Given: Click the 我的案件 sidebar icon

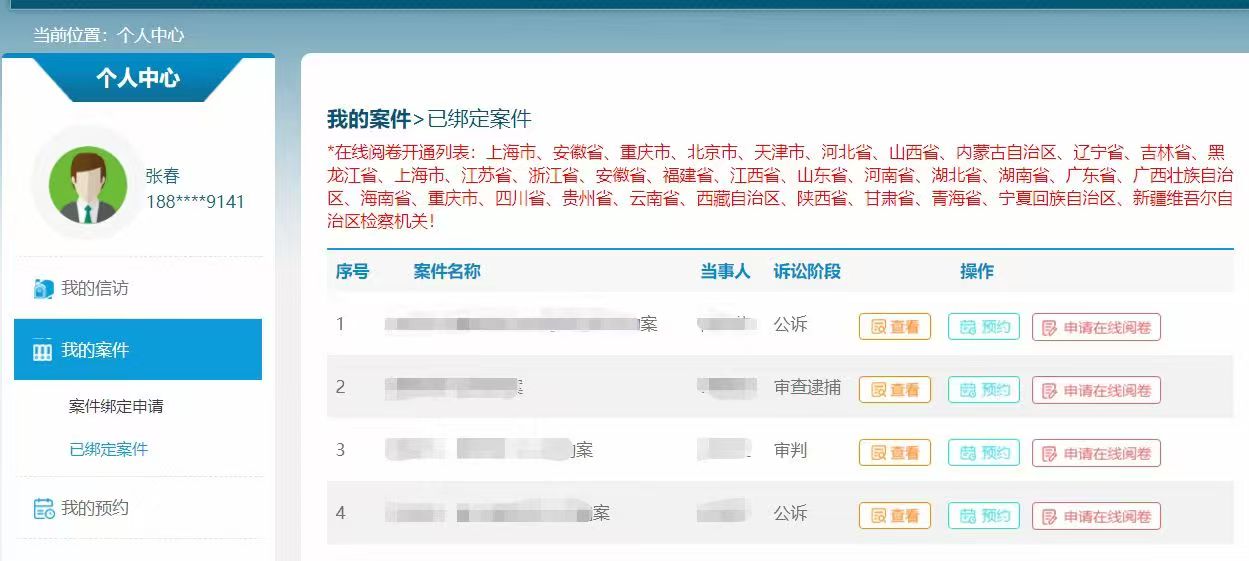Looking at the screenshot, I should (42, 351).
